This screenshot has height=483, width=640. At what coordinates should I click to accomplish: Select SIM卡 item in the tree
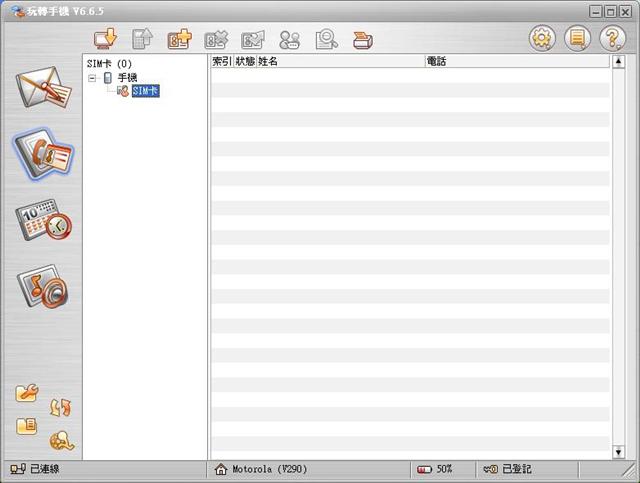click(x=144, y=91)
